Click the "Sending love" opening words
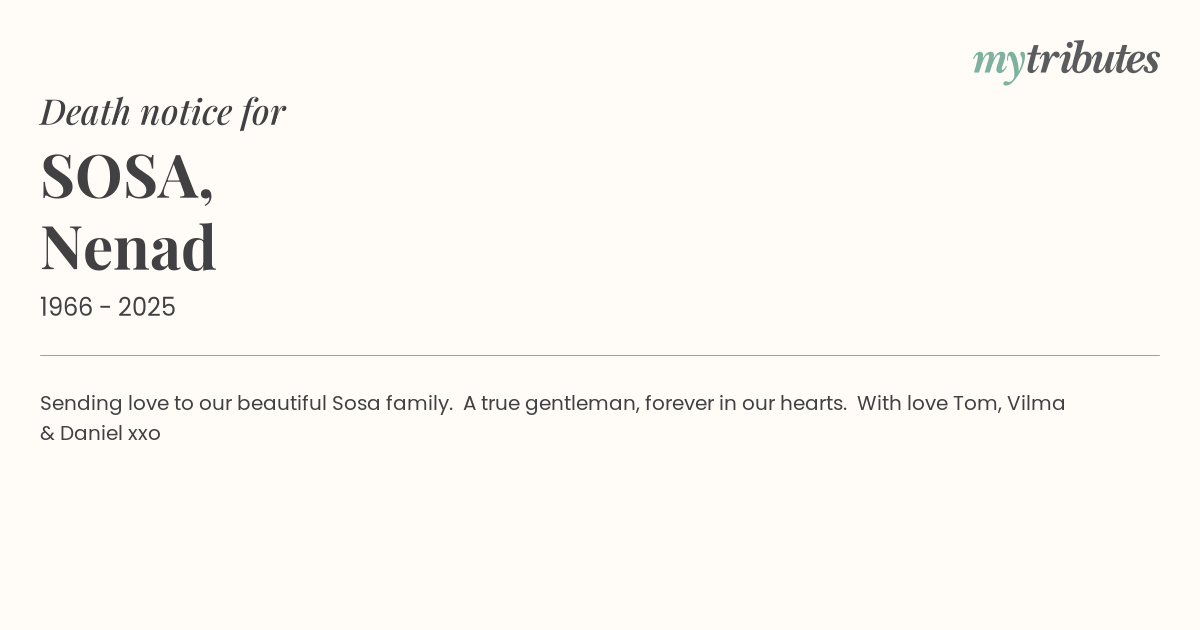 point(103,404)
